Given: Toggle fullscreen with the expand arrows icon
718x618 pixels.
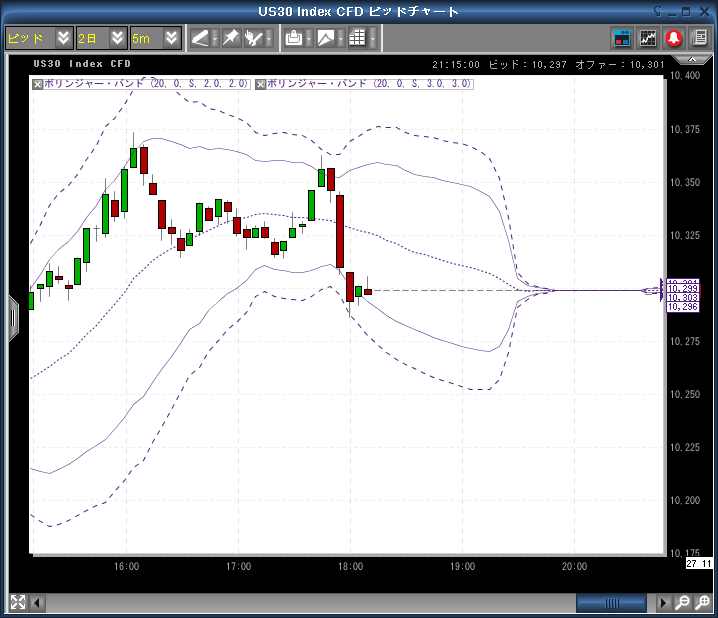Looking at the screenshot, I should point(17,602).
